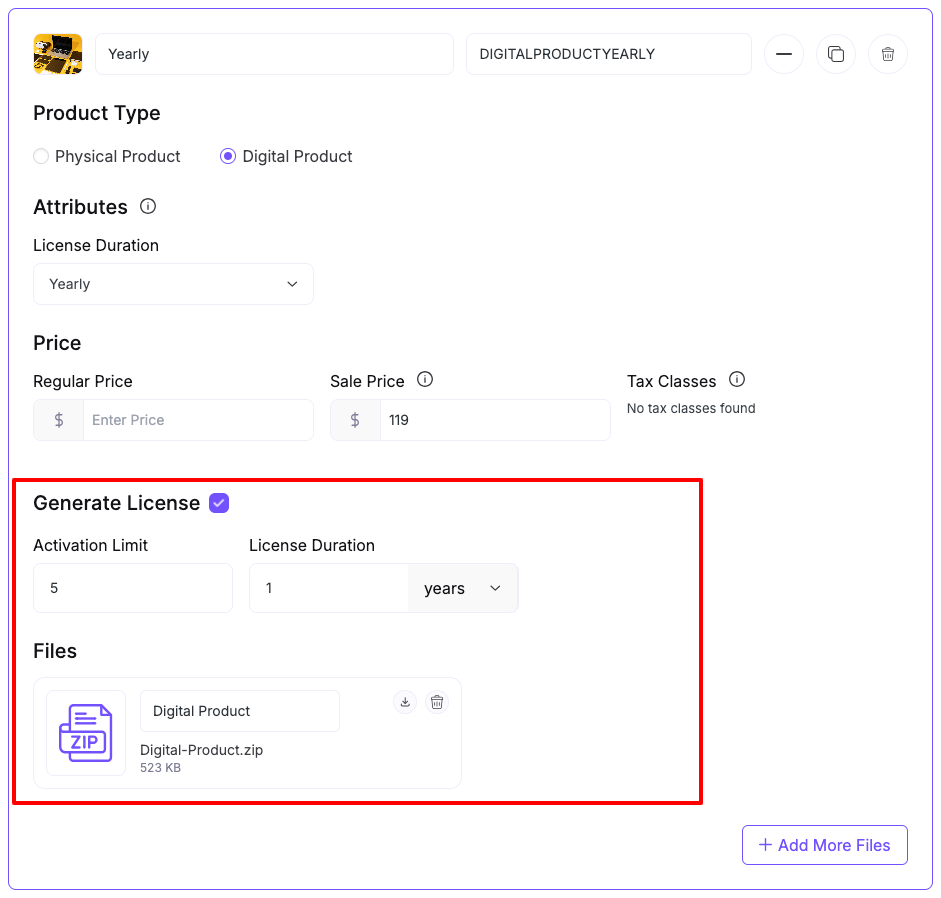Click the info icon next to Sale Price
Viewport: 941px width, 898px height.
click(x=424, y=380)
